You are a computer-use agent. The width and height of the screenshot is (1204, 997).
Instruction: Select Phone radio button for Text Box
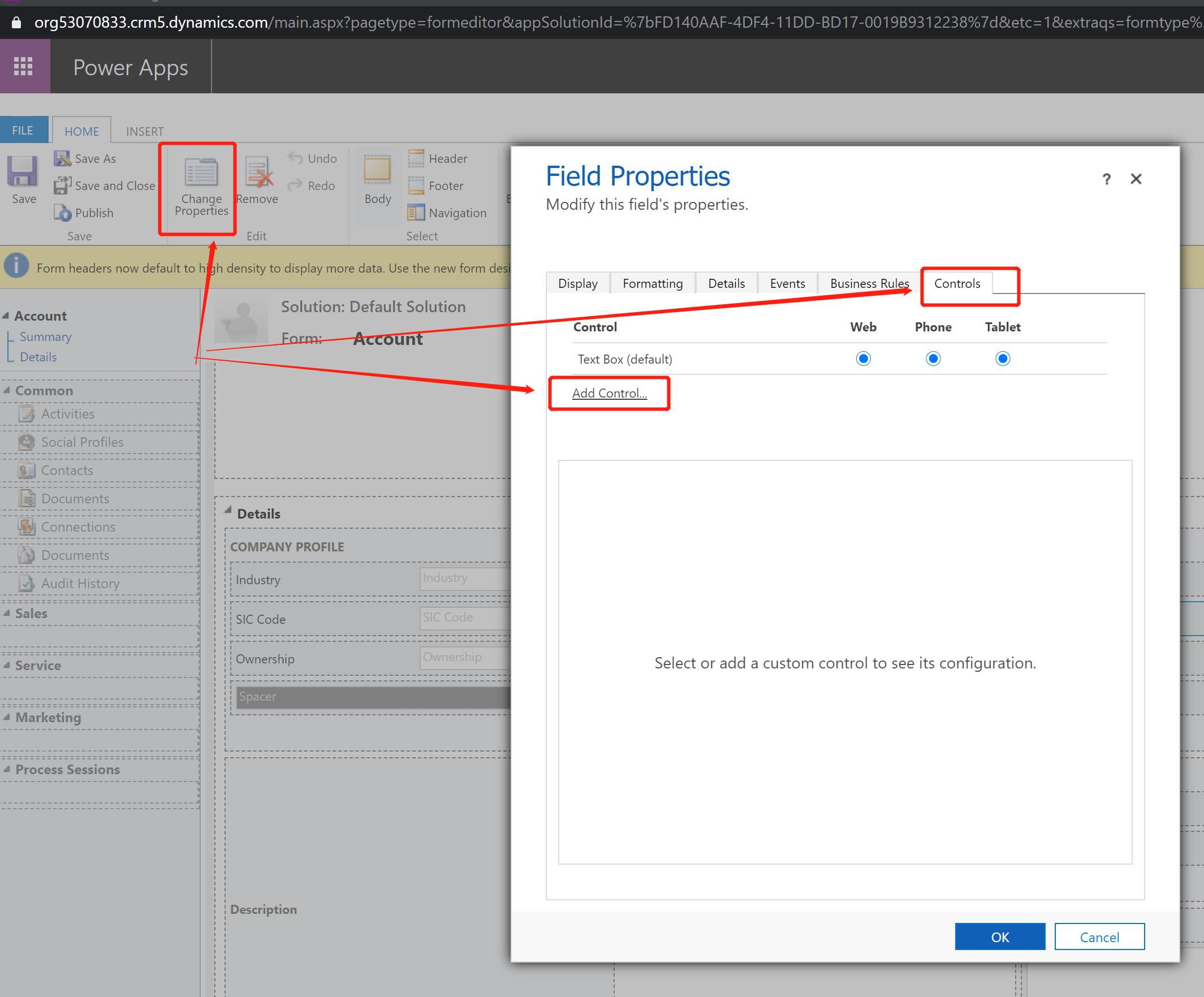[932, 358]
